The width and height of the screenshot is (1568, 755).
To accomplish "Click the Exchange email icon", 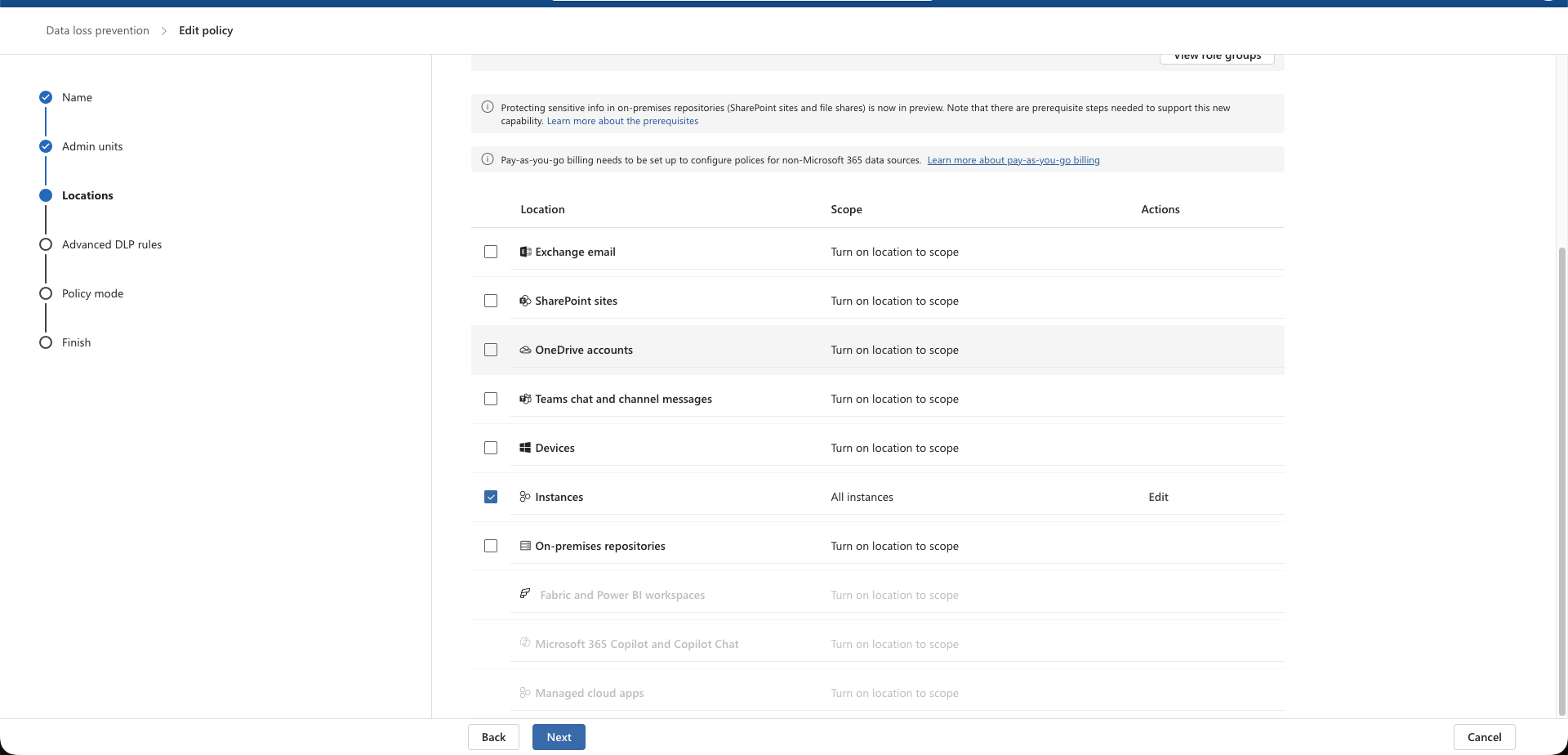I will [525, 252].
